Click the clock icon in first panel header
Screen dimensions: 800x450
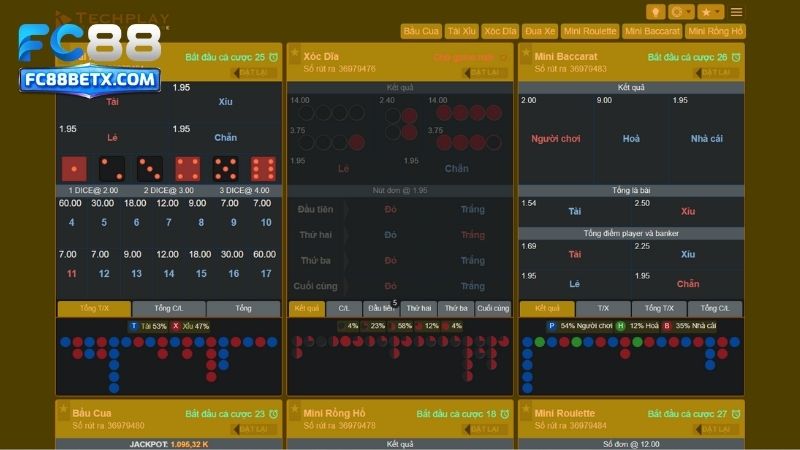(273, 57)
